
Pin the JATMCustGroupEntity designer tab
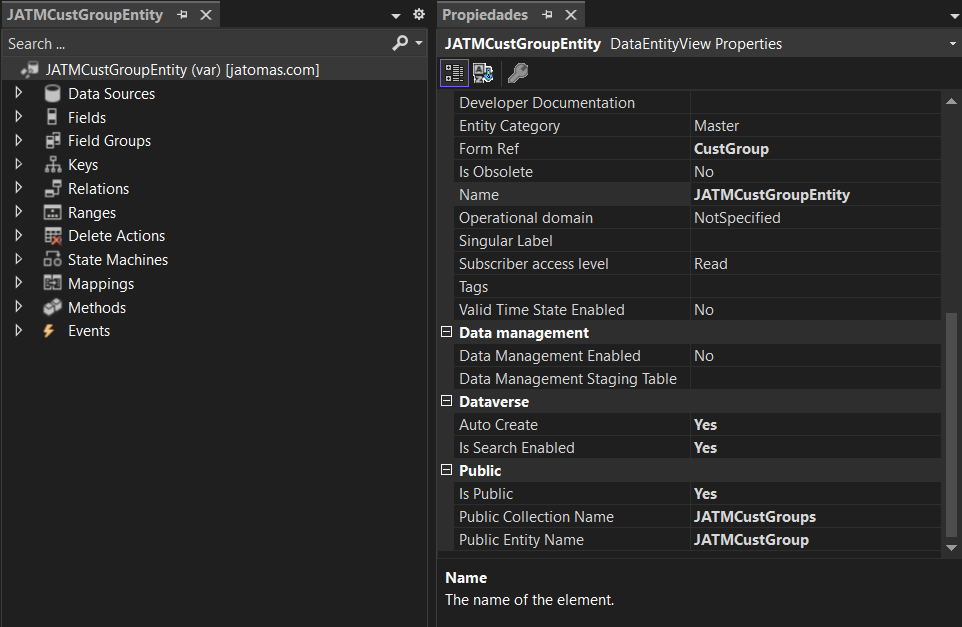(182, 14)
